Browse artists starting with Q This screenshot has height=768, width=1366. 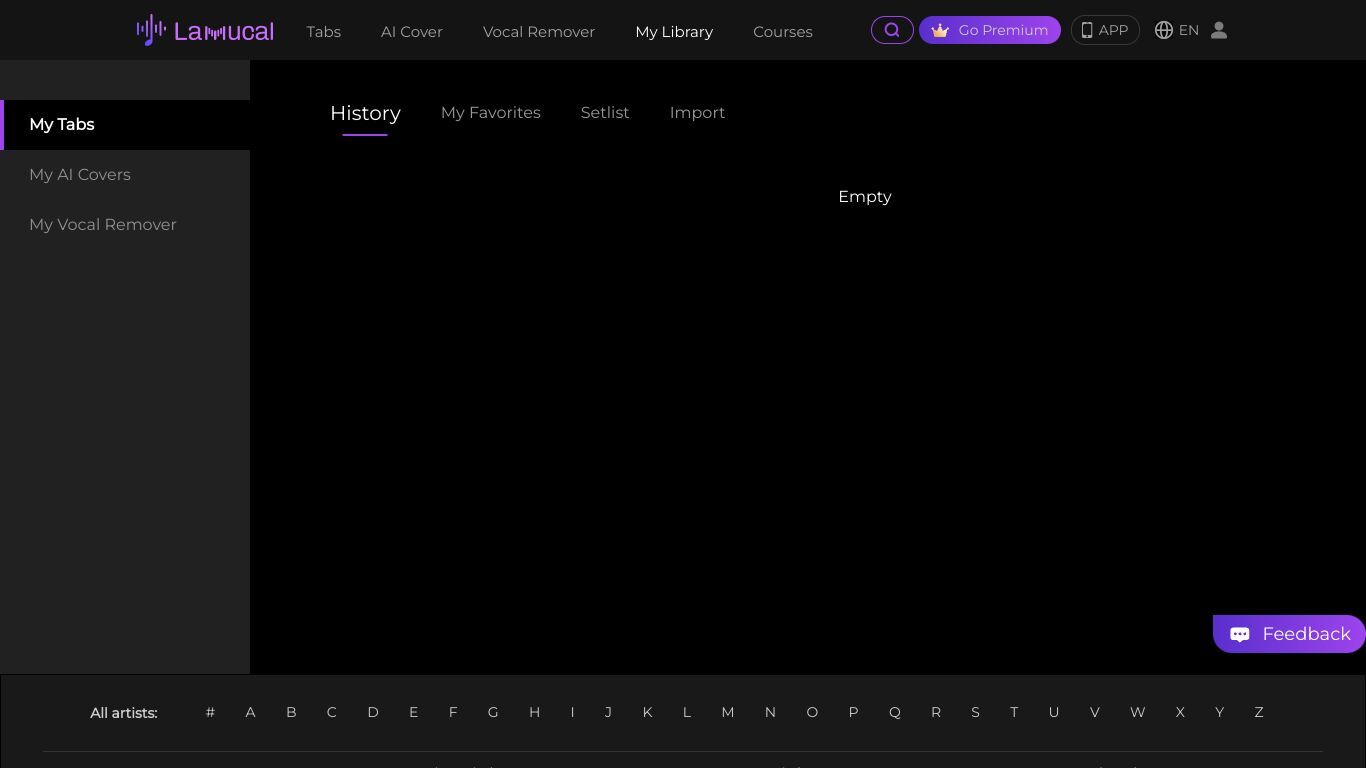[x=895, y=712]
